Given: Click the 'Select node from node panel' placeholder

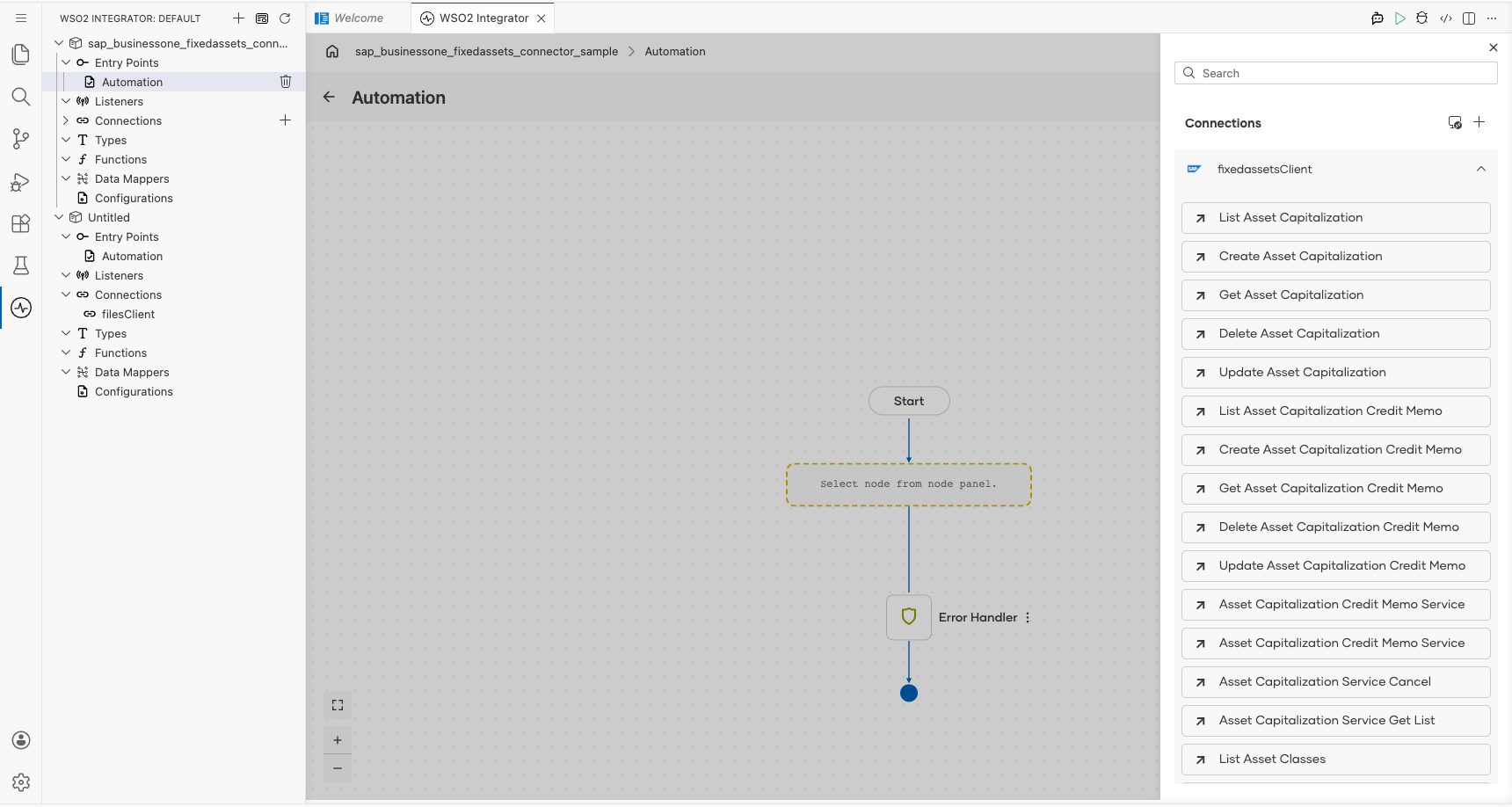Looking at the screenshot, I should click(x=909, y=484).
